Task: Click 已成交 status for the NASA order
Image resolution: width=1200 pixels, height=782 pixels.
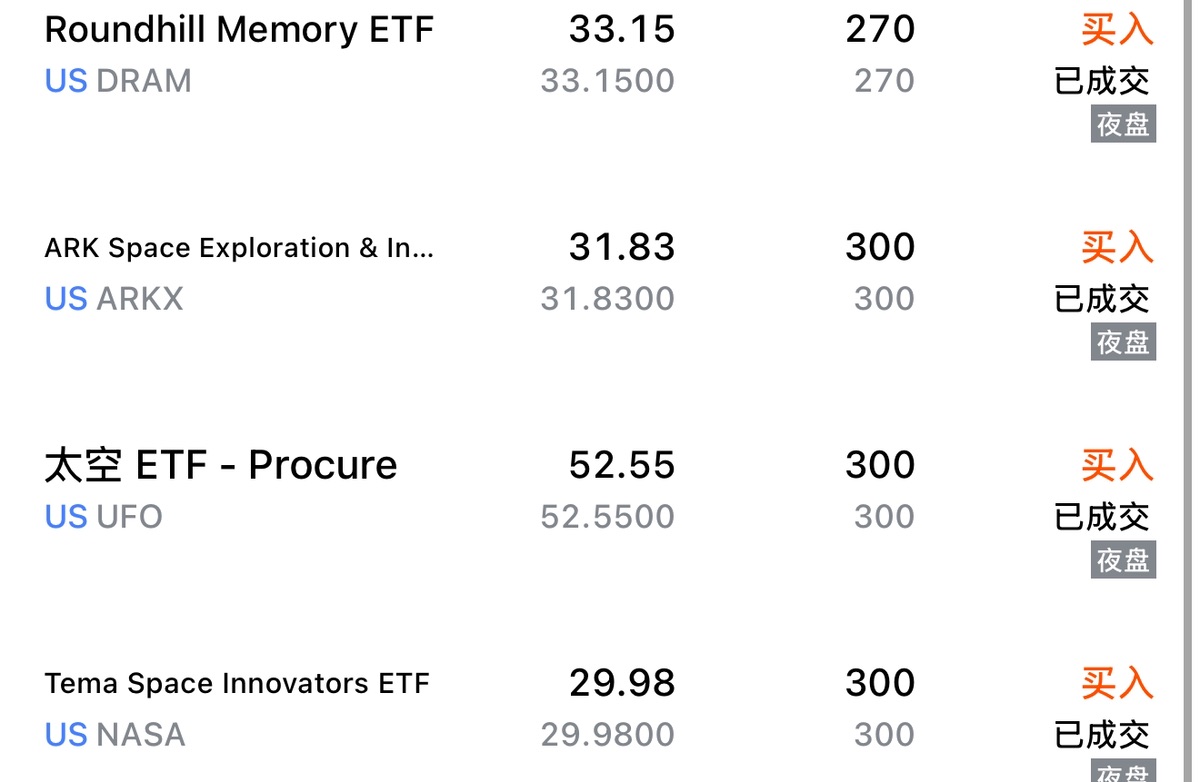Action: [1102, 735]
